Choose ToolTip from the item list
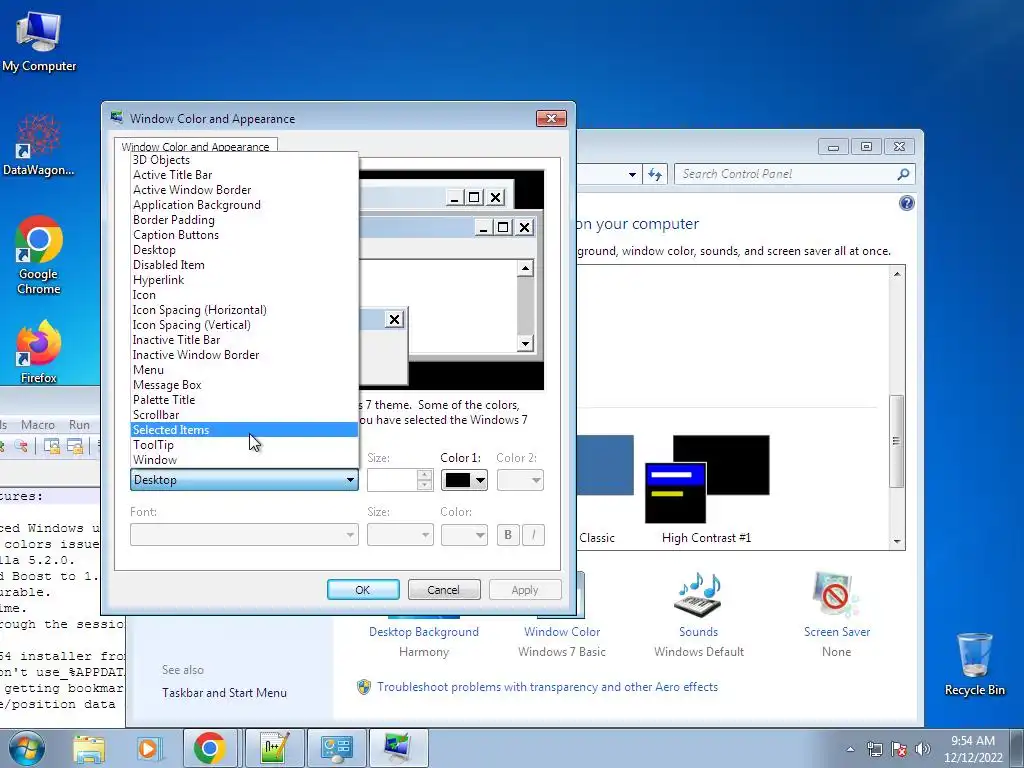Image resolution: width=1024 pixels, height=768 pixels. coord(244,445)
